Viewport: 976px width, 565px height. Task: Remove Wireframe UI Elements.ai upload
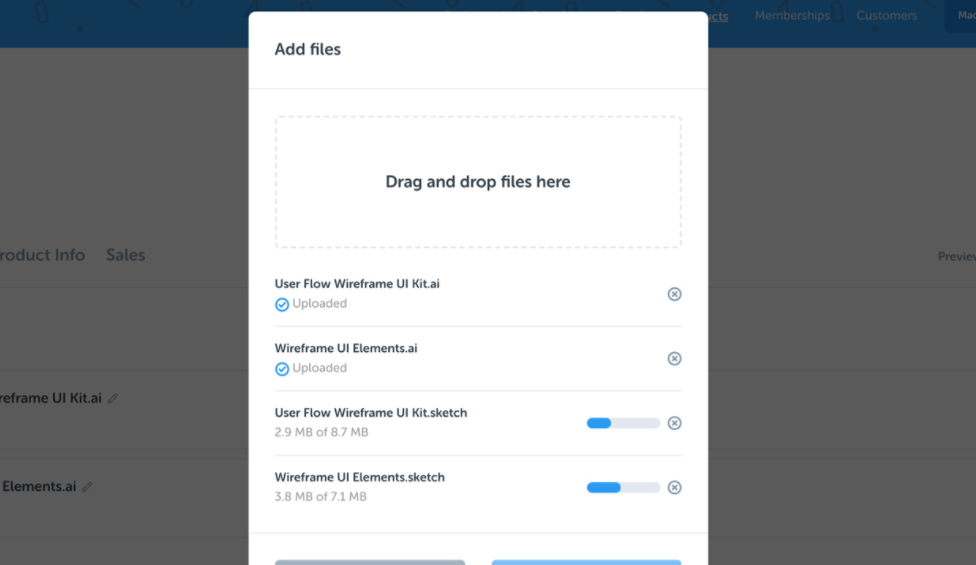click(674, 358)
